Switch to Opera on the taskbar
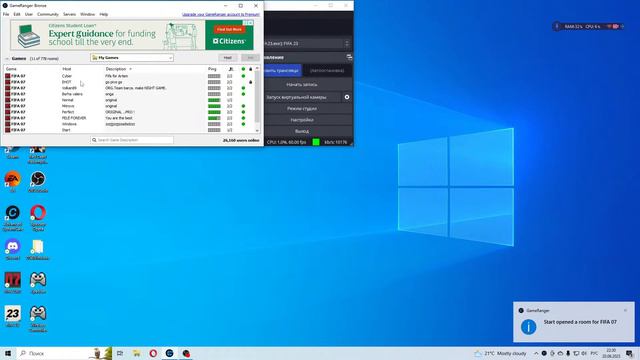The height and width of the screenshot is (360, 640). 153,353
